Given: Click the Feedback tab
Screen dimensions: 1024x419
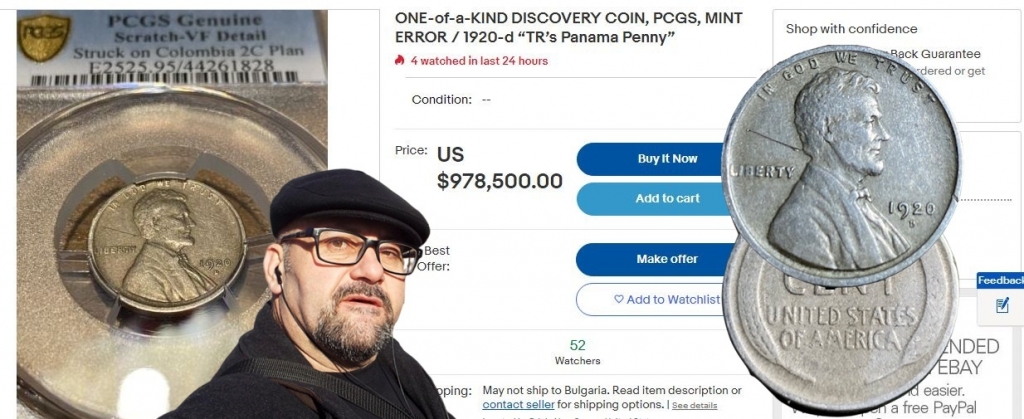Looking at the screenshot, I should click(x=1000, y=281).
